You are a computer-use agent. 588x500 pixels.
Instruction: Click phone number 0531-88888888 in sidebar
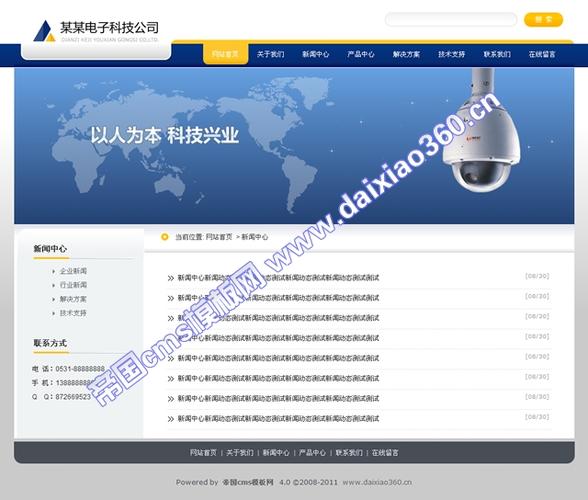point(80,369)
